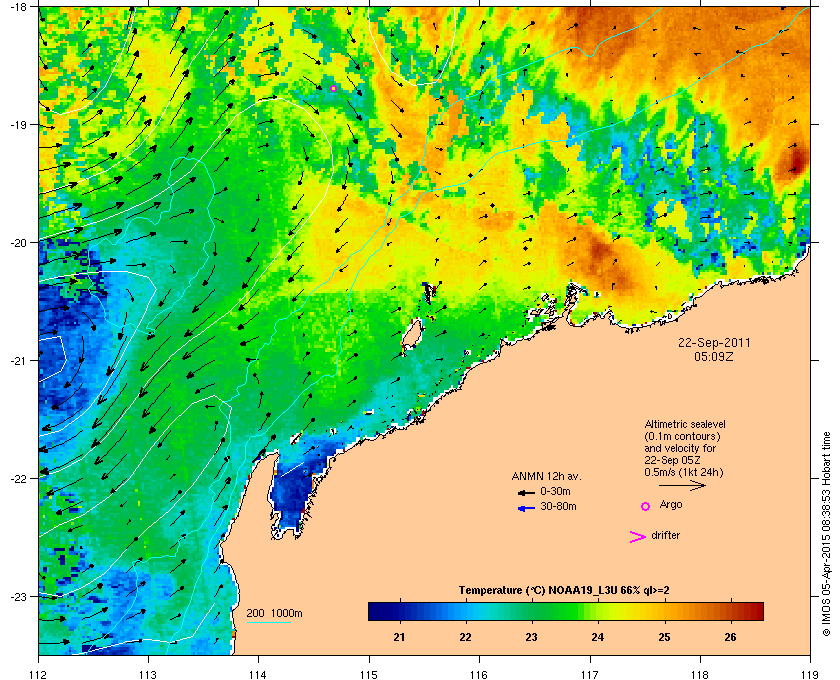Click the colorbar tick label 23
The width and height of the screenshot is (840, 680).
531,637
